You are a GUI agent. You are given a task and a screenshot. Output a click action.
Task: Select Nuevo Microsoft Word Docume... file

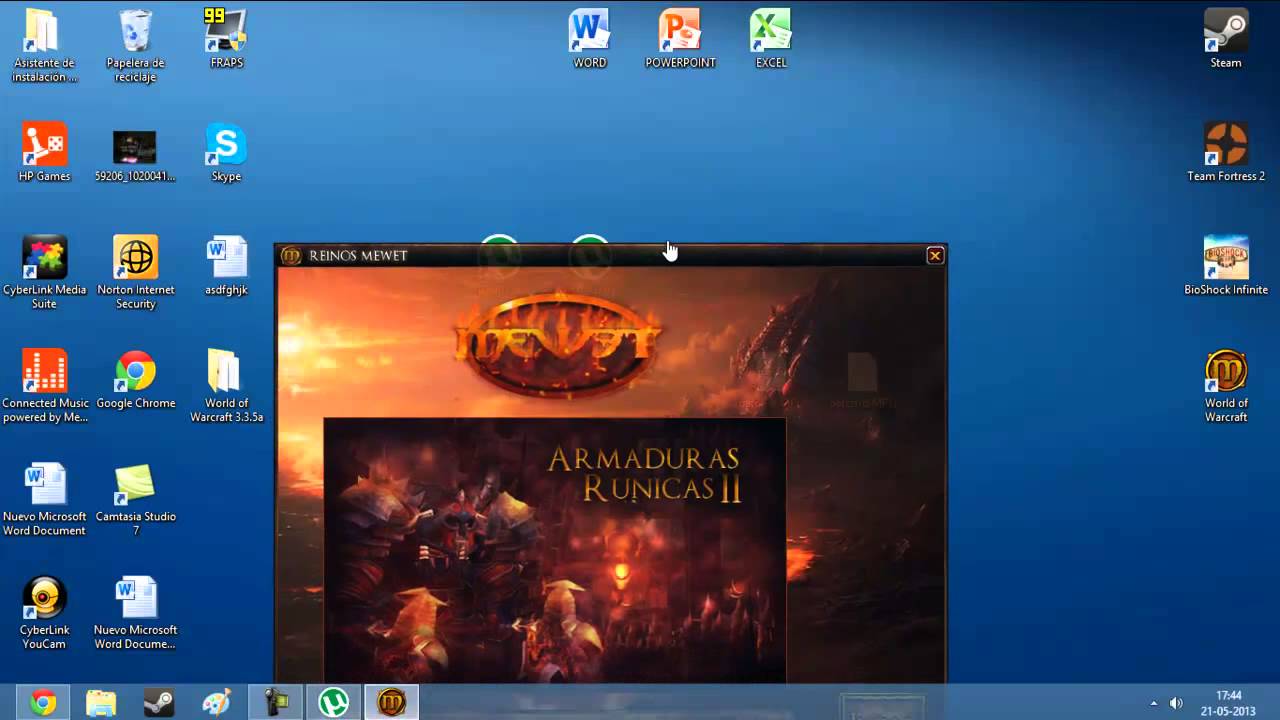coord(135,613)
